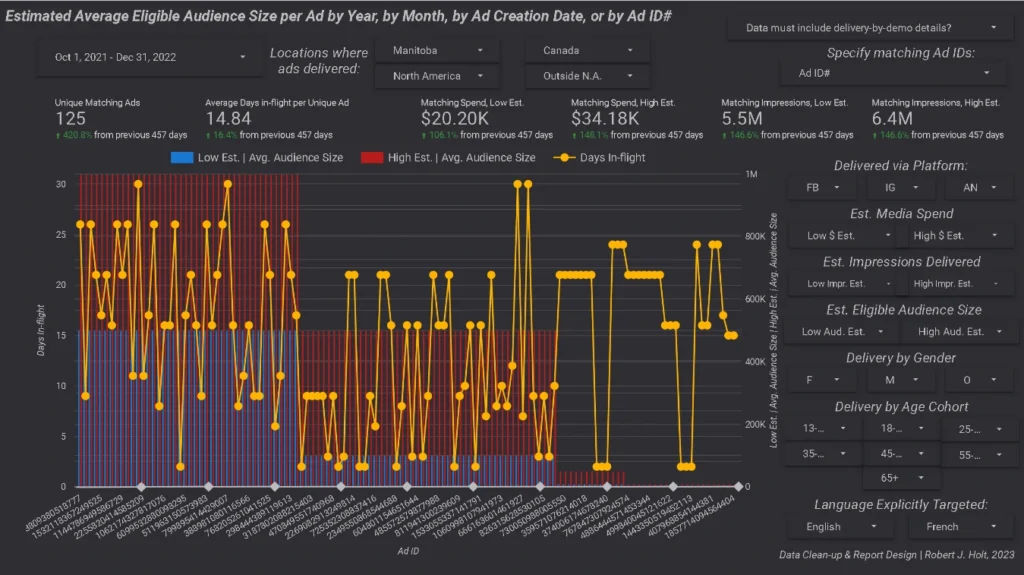Click the red High Est. legend swatch
The image size is (1024, 575).
coord(374,157)
